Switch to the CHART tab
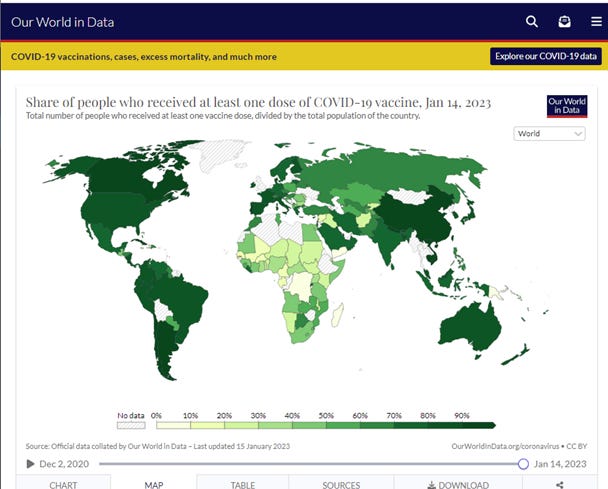Image resolution: width=608 pixels, height=489 pixels. point(63,484)
